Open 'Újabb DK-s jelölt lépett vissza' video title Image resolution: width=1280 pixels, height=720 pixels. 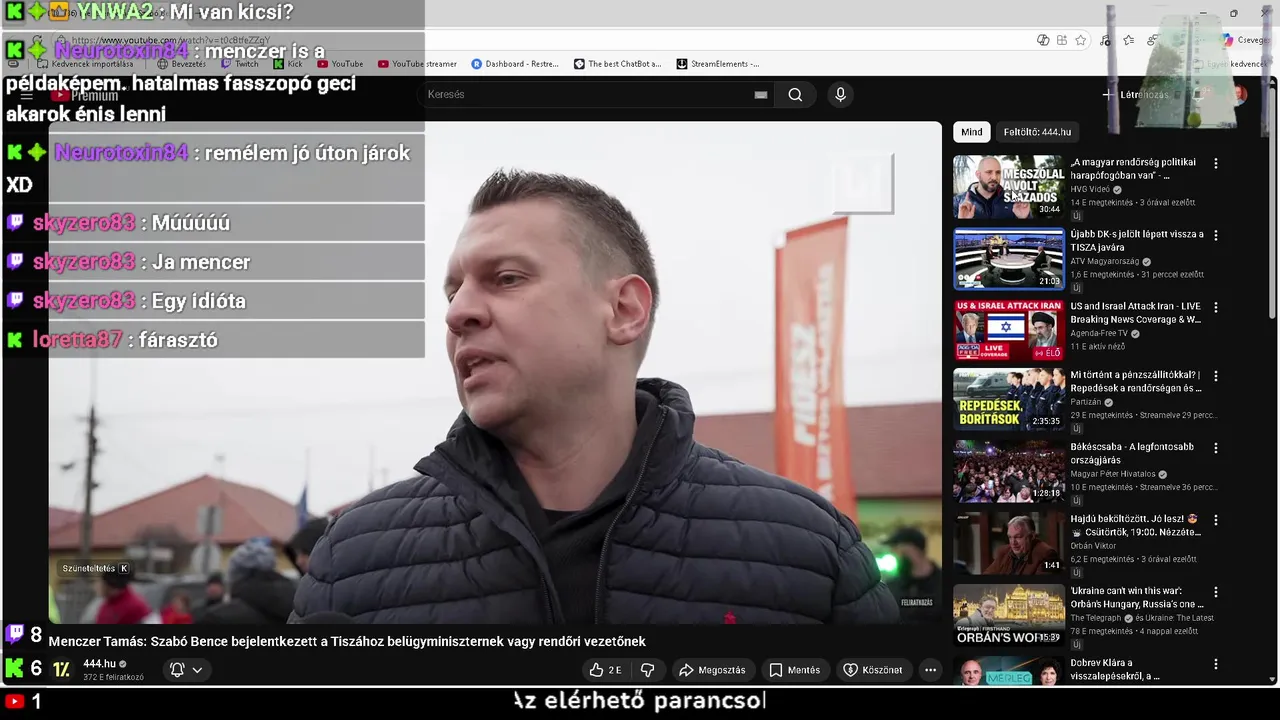(1137, 241)
